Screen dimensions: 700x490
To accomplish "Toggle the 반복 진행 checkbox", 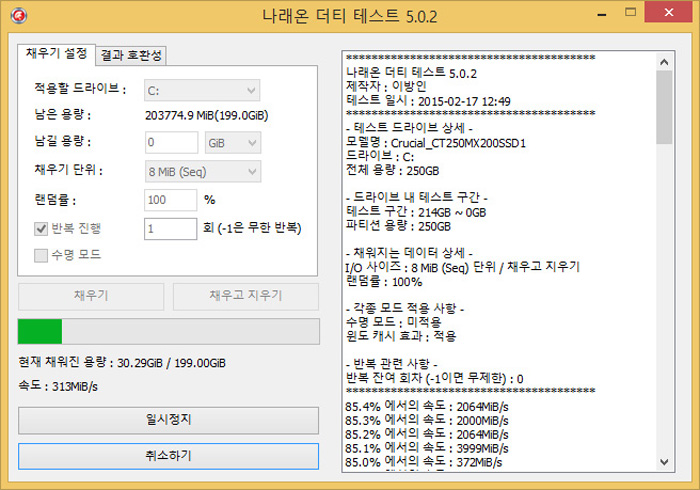I will coord(41,229).
